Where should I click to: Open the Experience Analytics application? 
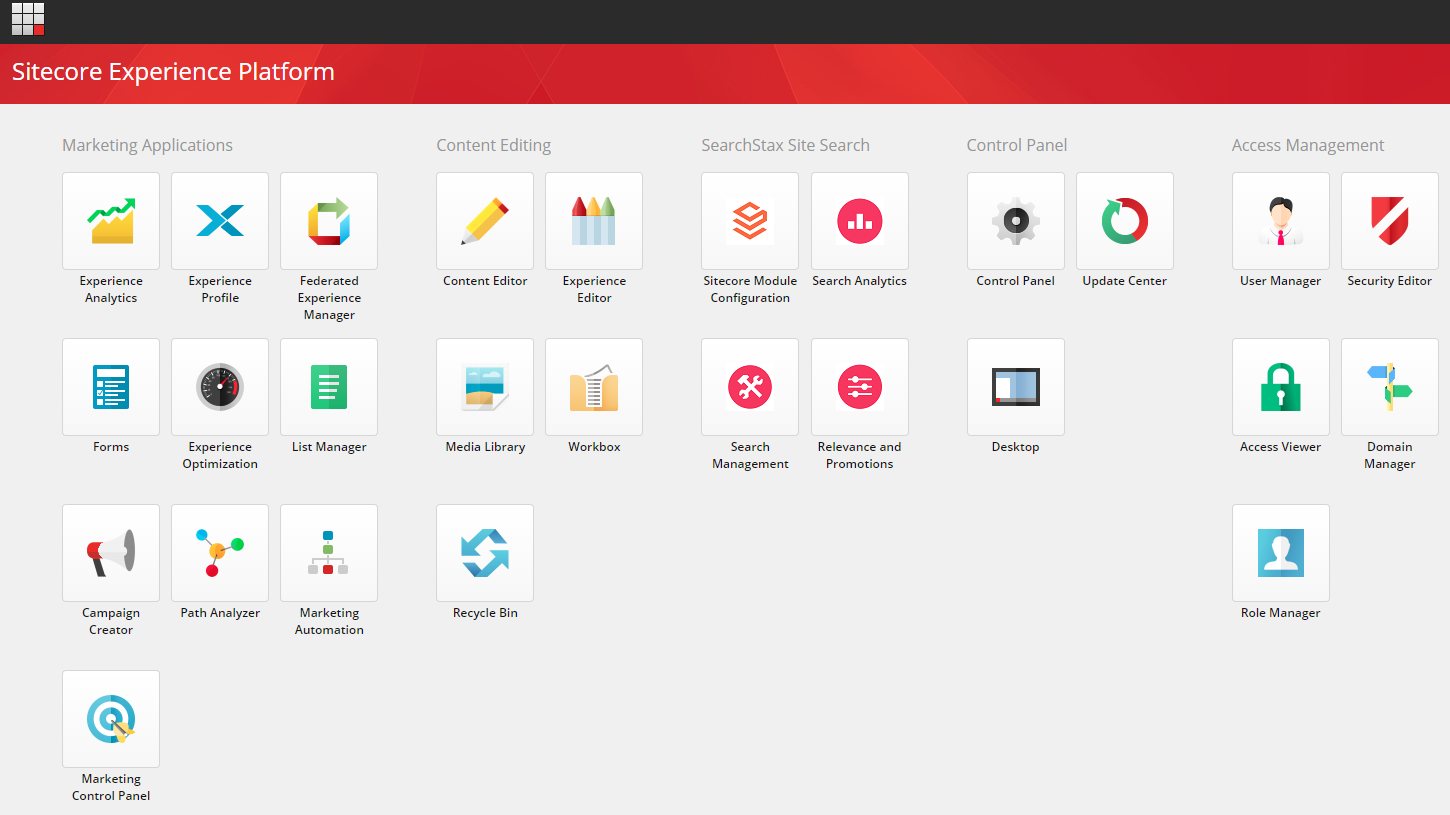pos(110,220)
